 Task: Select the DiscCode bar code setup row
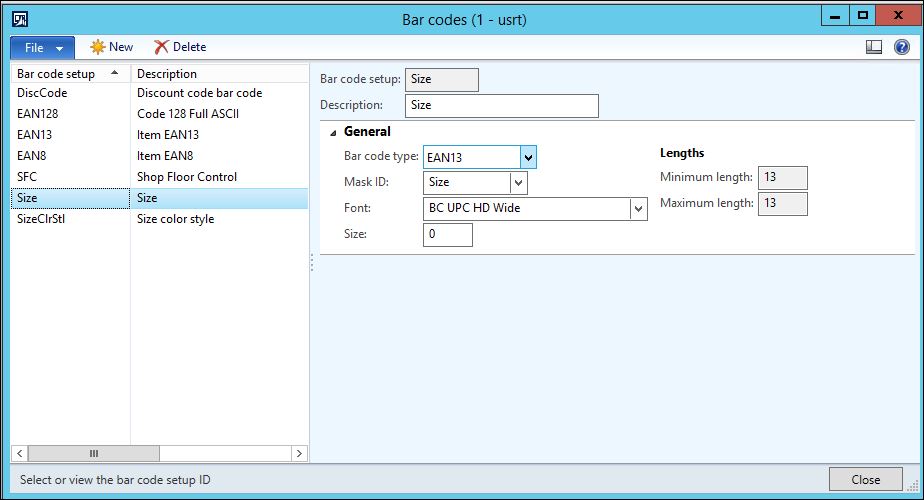pyautogui.click(x=42, y=93)
